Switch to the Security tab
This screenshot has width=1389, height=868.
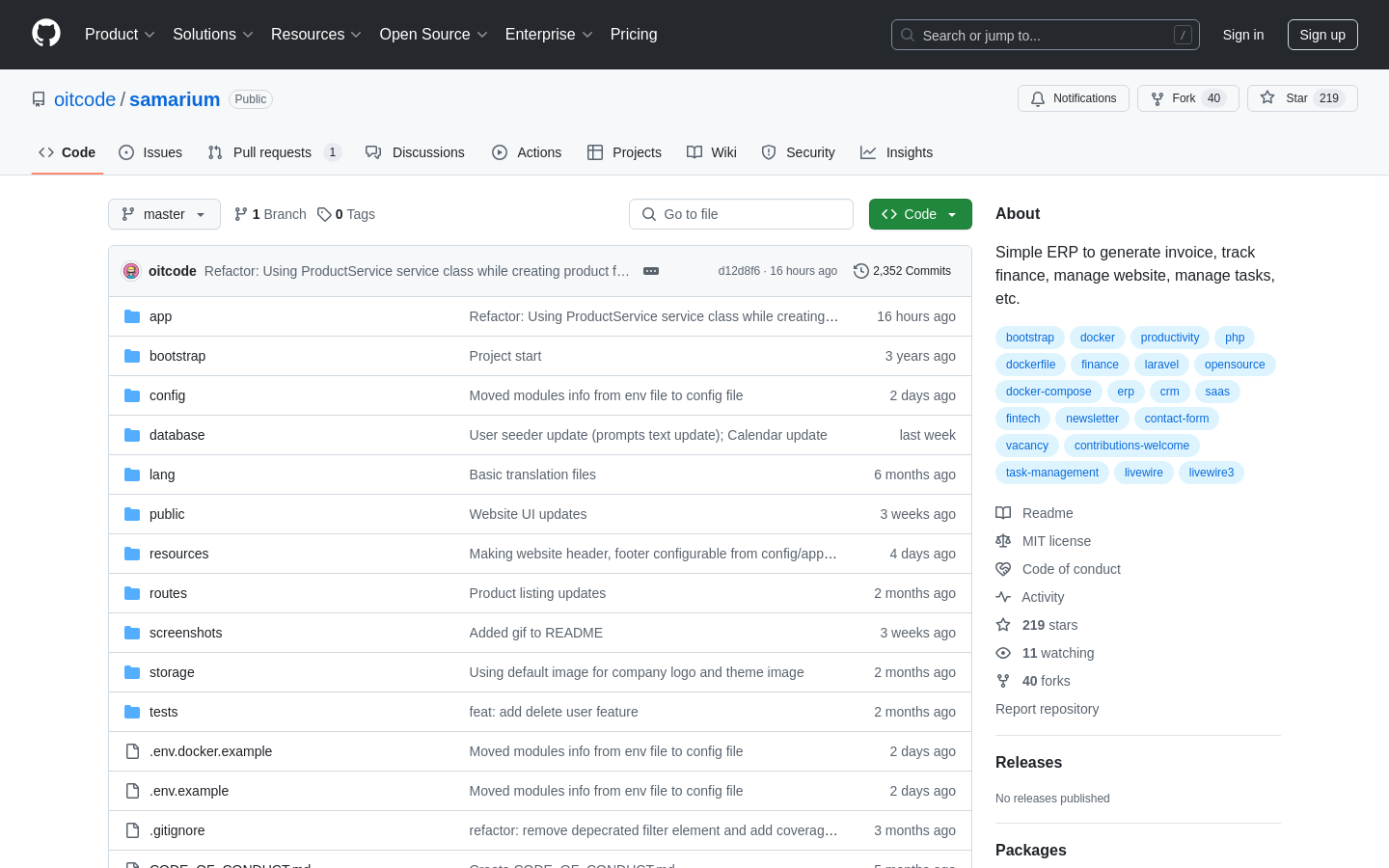click(x=798, y=152)
